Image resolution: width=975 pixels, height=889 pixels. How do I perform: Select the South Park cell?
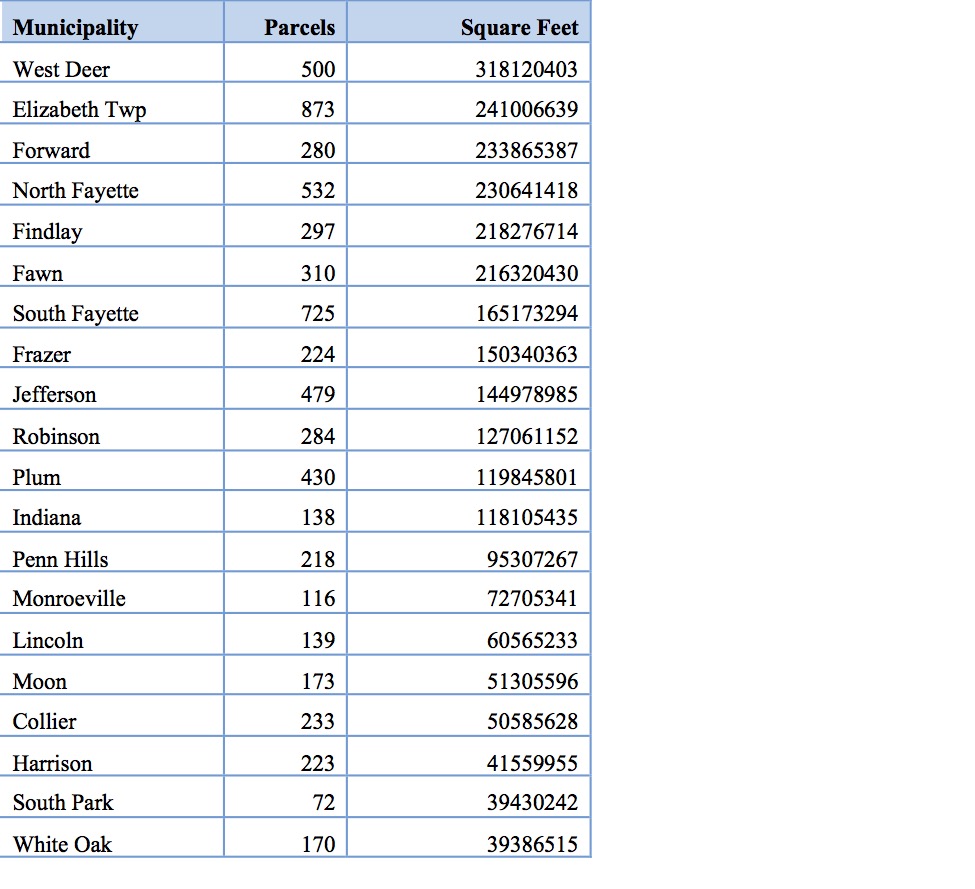coord(63,802)
